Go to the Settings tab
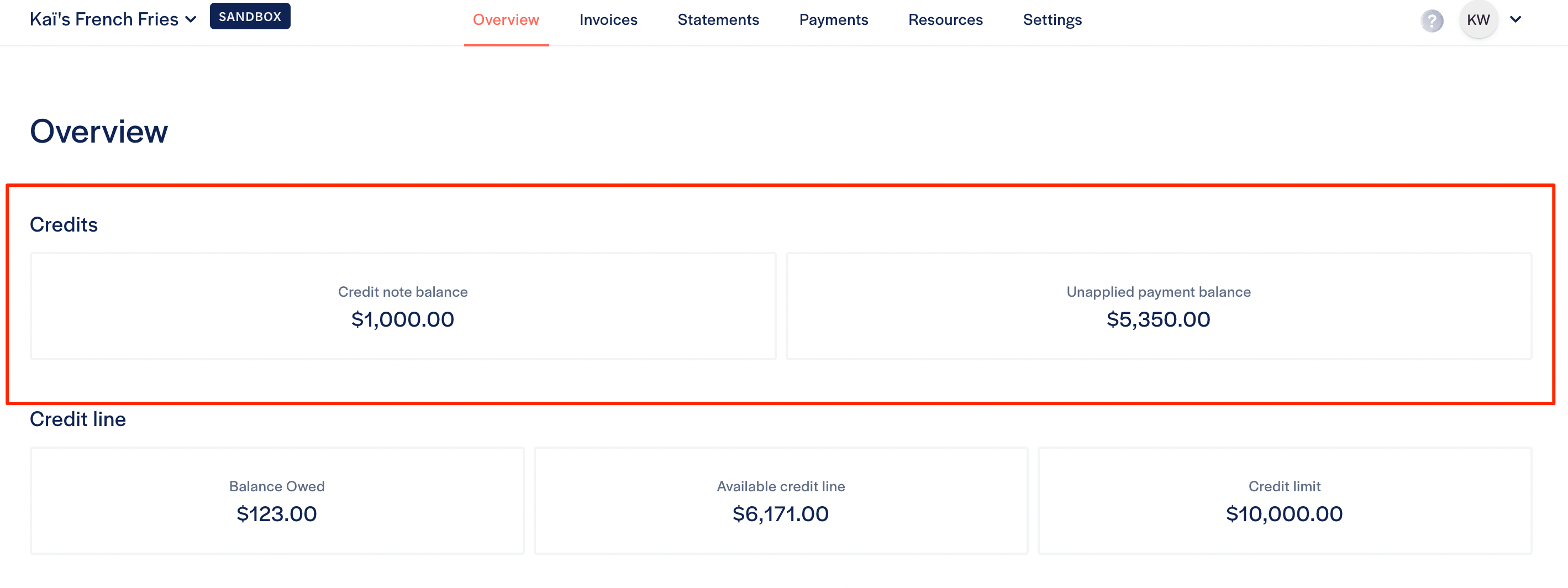 click(1052, 20)
